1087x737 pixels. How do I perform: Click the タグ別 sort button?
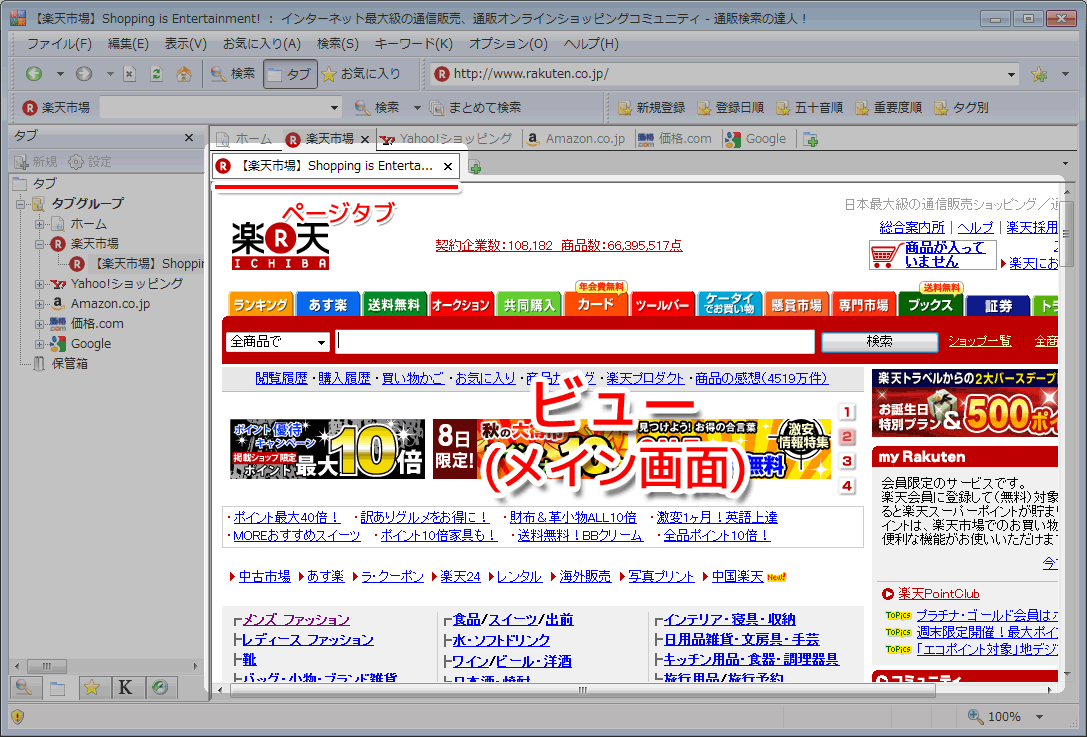coord(961,107)
